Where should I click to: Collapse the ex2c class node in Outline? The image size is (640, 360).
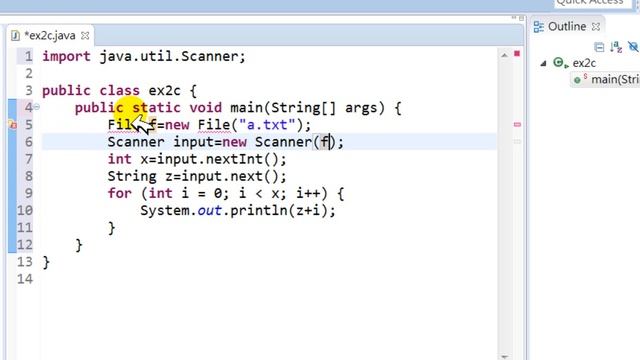pyautogui.click(x=543, y=63)
